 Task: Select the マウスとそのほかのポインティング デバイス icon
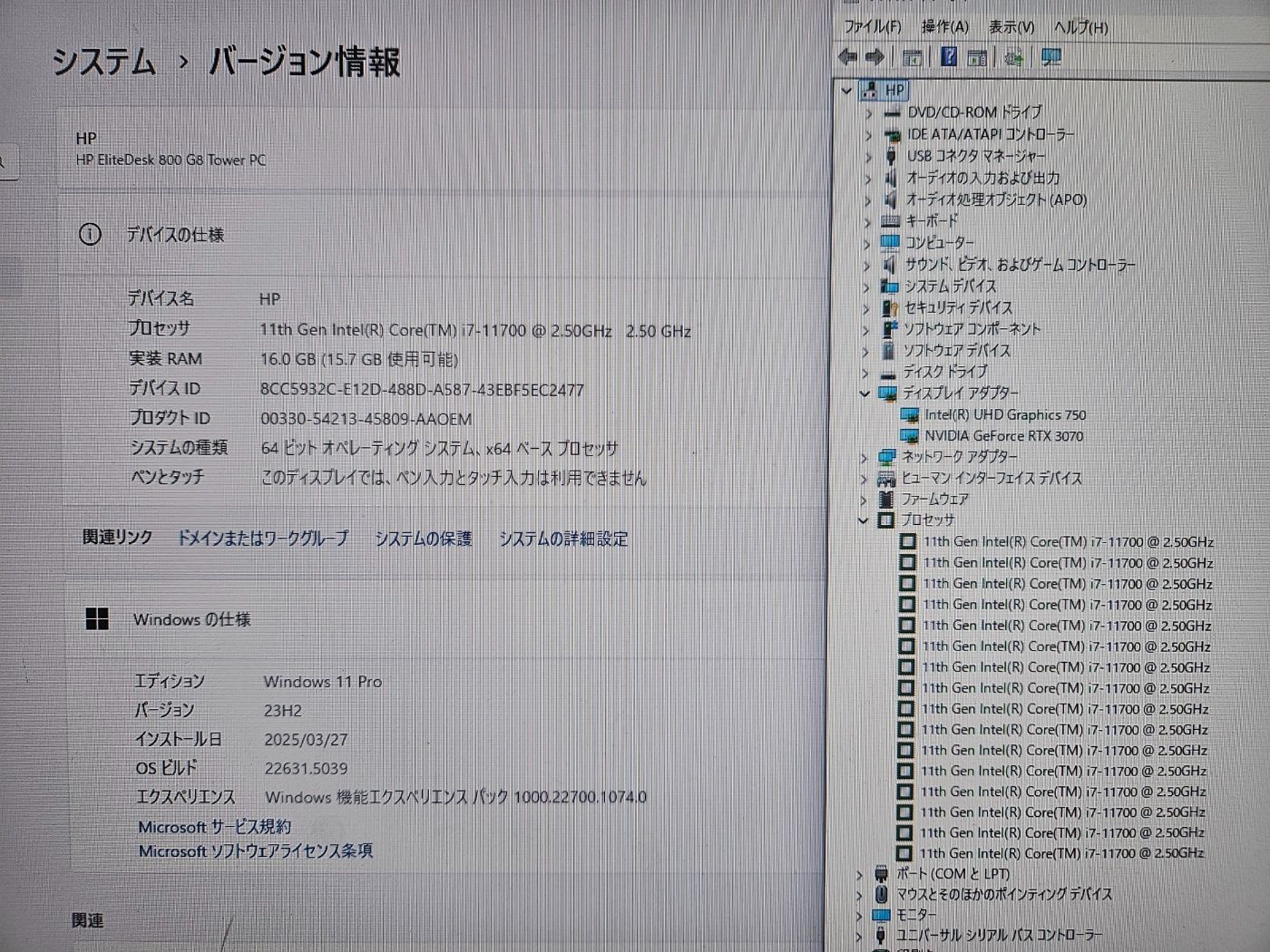881,895
